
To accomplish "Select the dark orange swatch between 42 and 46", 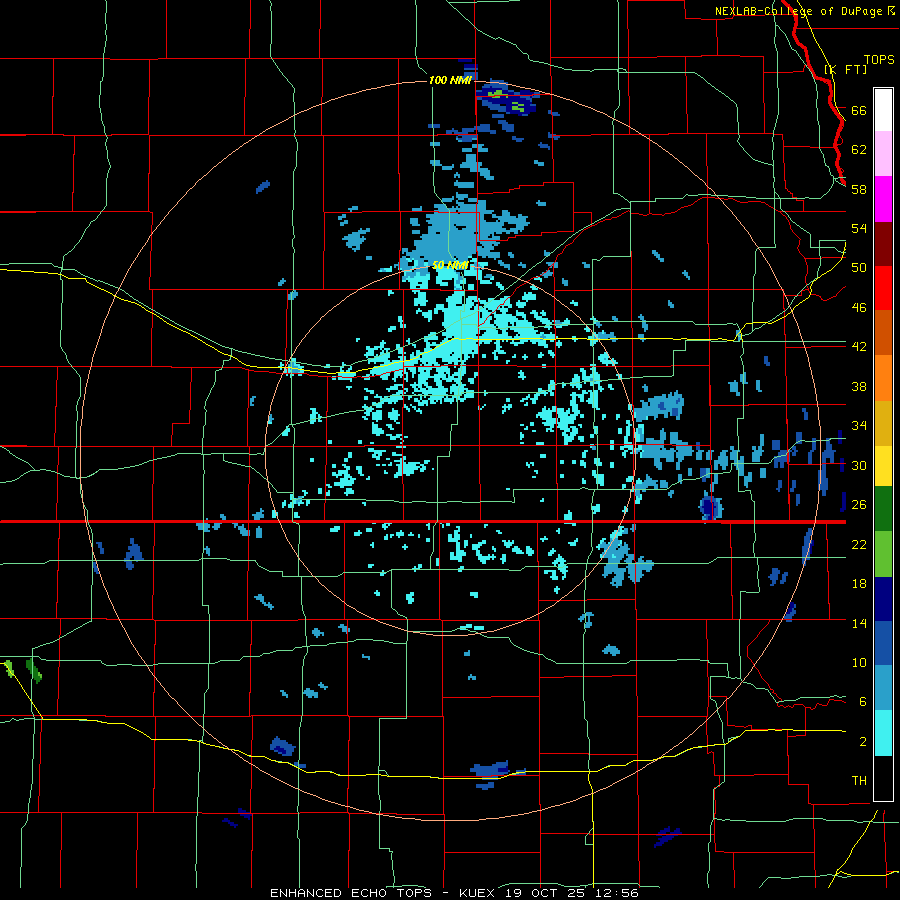I will pos(883,333).
